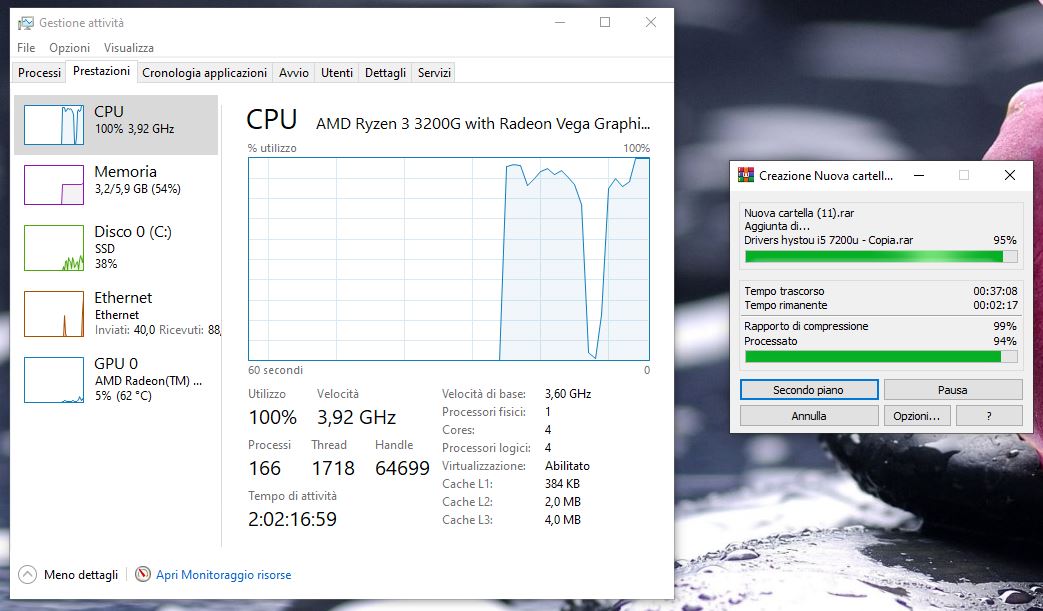Click the Processi count 166
This screenshot has width=1043, height=611.
265,468
